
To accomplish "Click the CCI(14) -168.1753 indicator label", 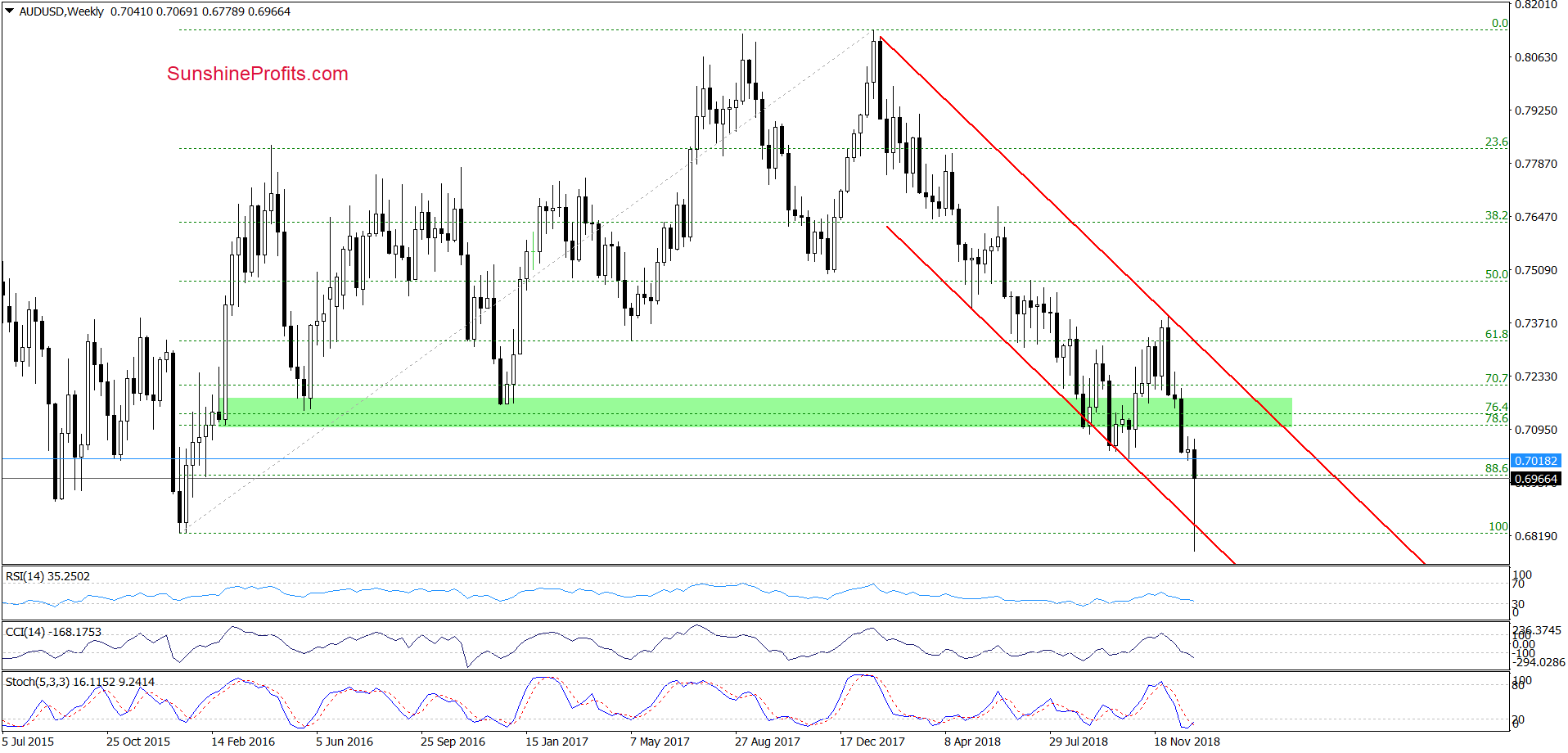I will coord(53,632).
